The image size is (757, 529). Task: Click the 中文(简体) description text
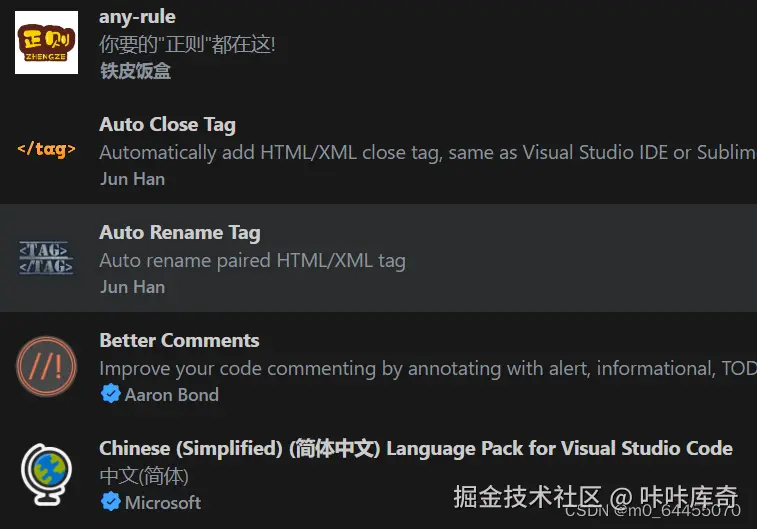click(144, 476)
